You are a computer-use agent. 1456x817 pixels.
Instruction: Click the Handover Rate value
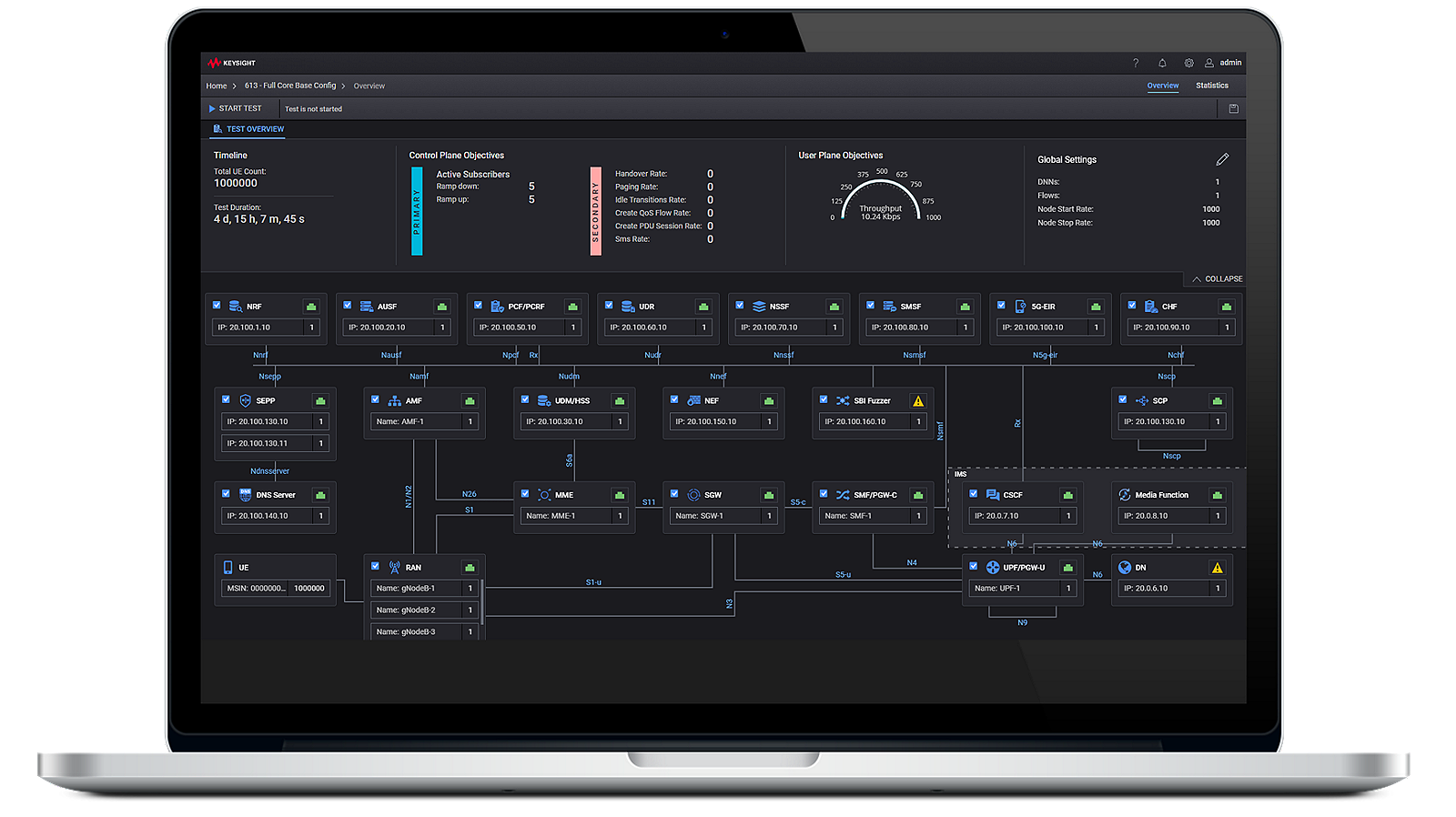coord(710,174)
